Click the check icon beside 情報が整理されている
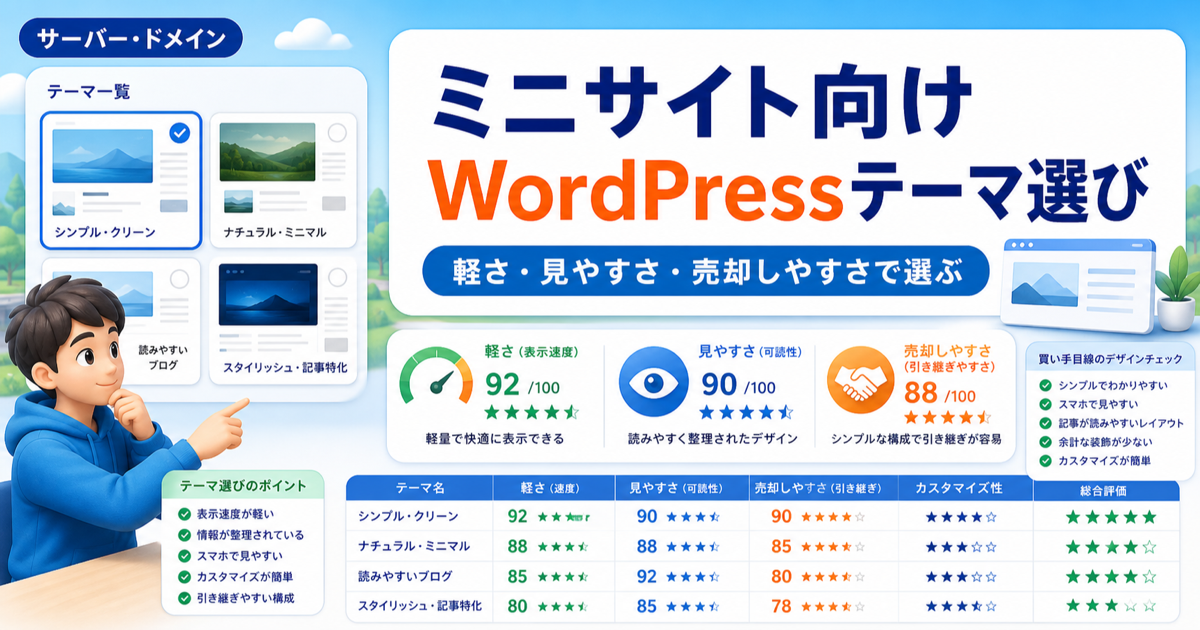The width and height of the screenshot is (1200, 630). coord(183,535)
